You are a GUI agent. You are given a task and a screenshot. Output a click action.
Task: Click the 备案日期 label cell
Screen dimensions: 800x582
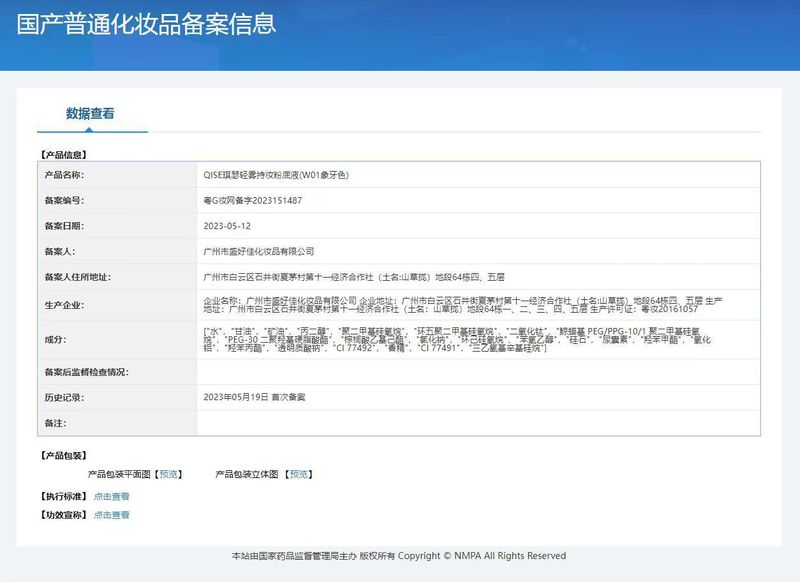click(117, 226)
